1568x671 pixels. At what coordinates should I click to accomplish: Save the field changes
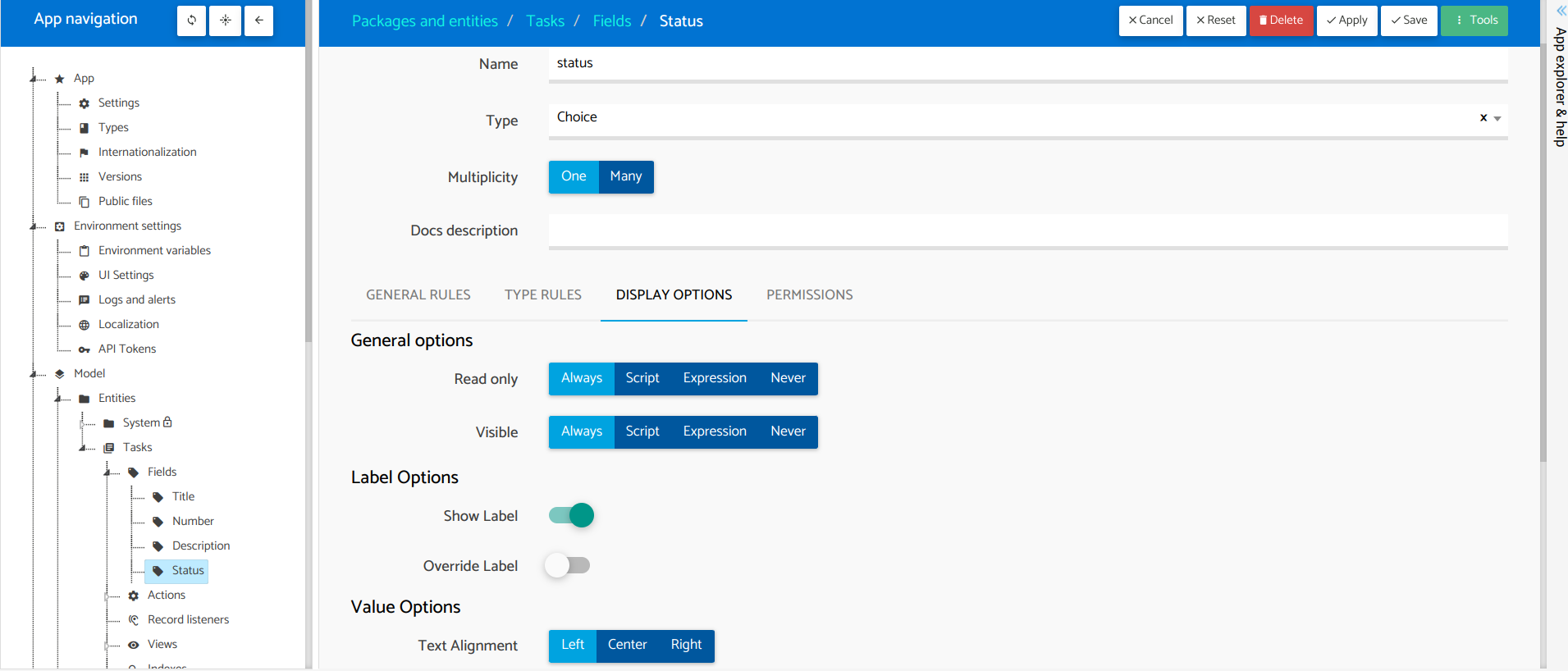[1409, 21]
